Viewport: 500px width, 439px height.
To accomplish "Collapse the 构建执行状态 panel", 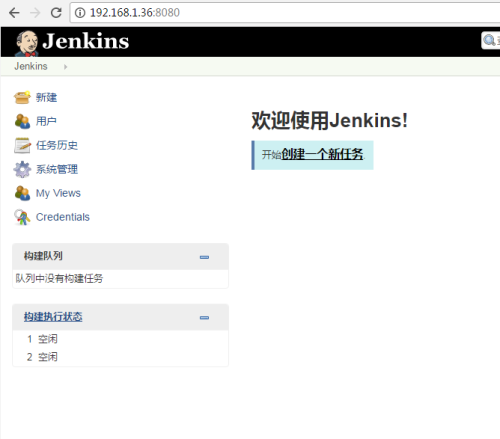I will [204, 318].
